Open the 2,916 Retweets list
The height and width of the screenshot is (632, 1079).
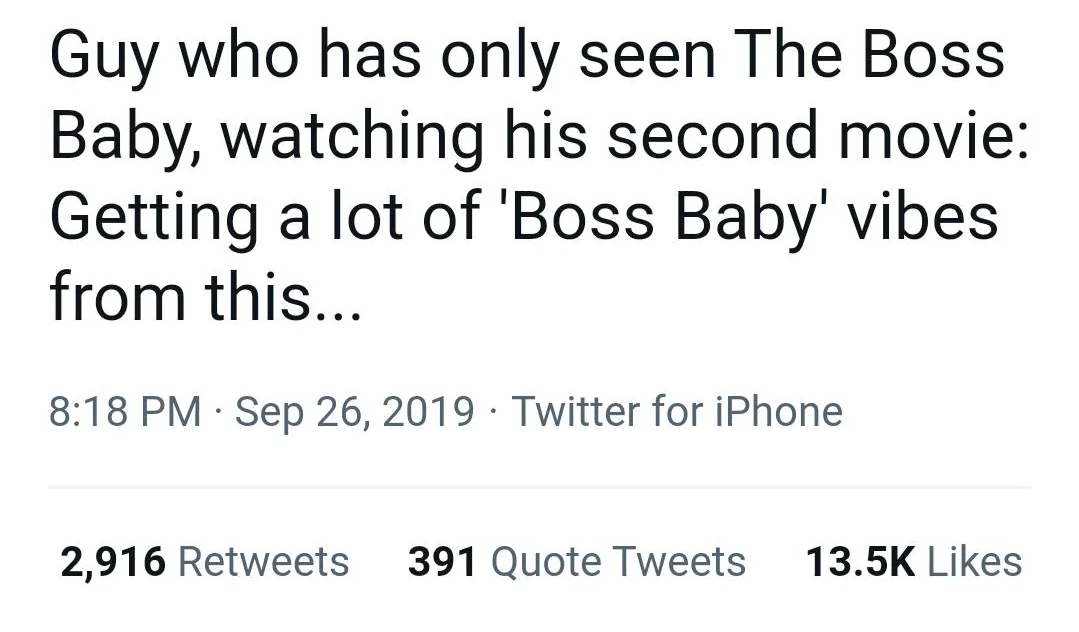(x=204, y=560)
